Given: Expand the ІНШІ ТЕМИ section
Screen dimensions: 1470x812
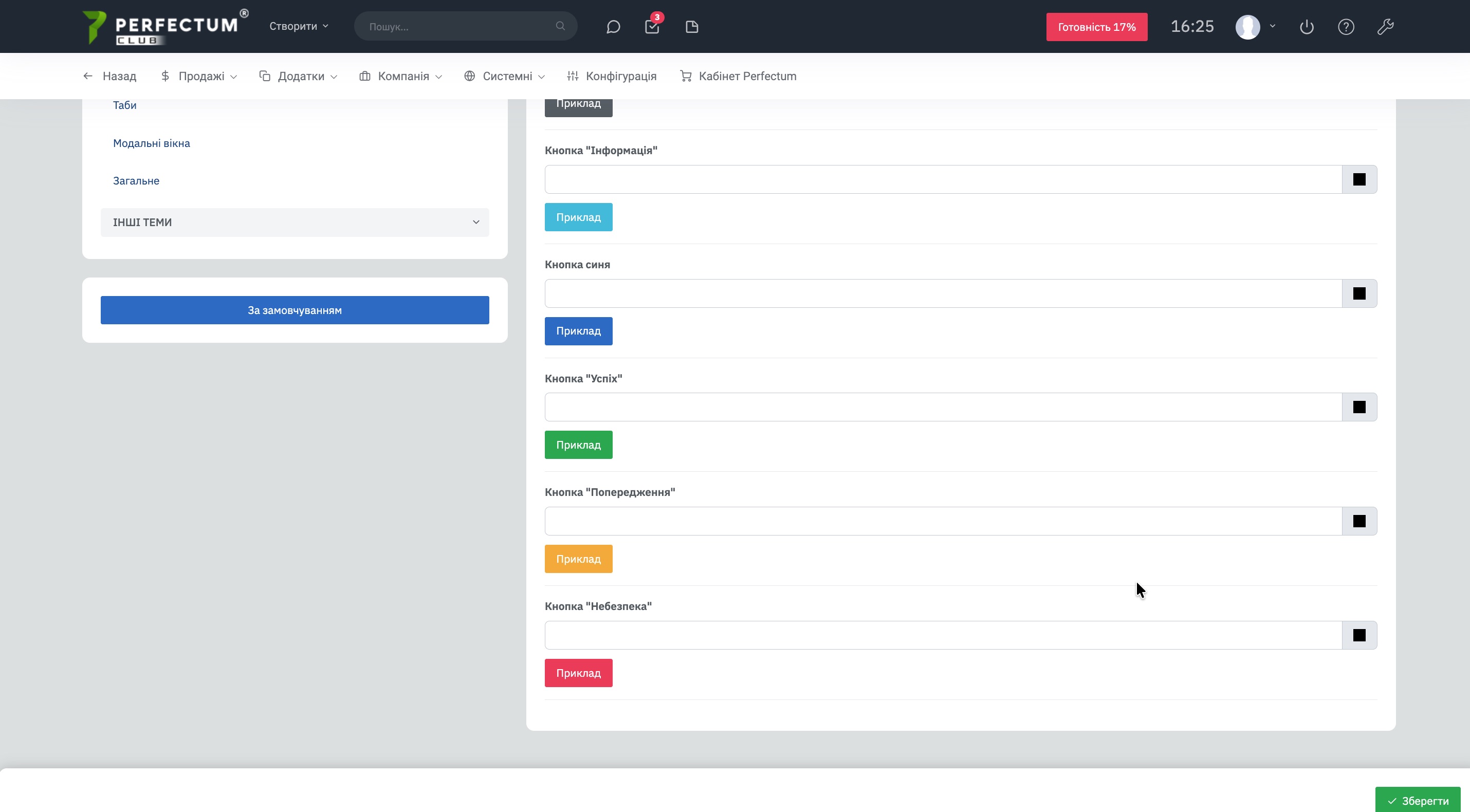Looking at the screenshot, I should click(x=295, y=222).
